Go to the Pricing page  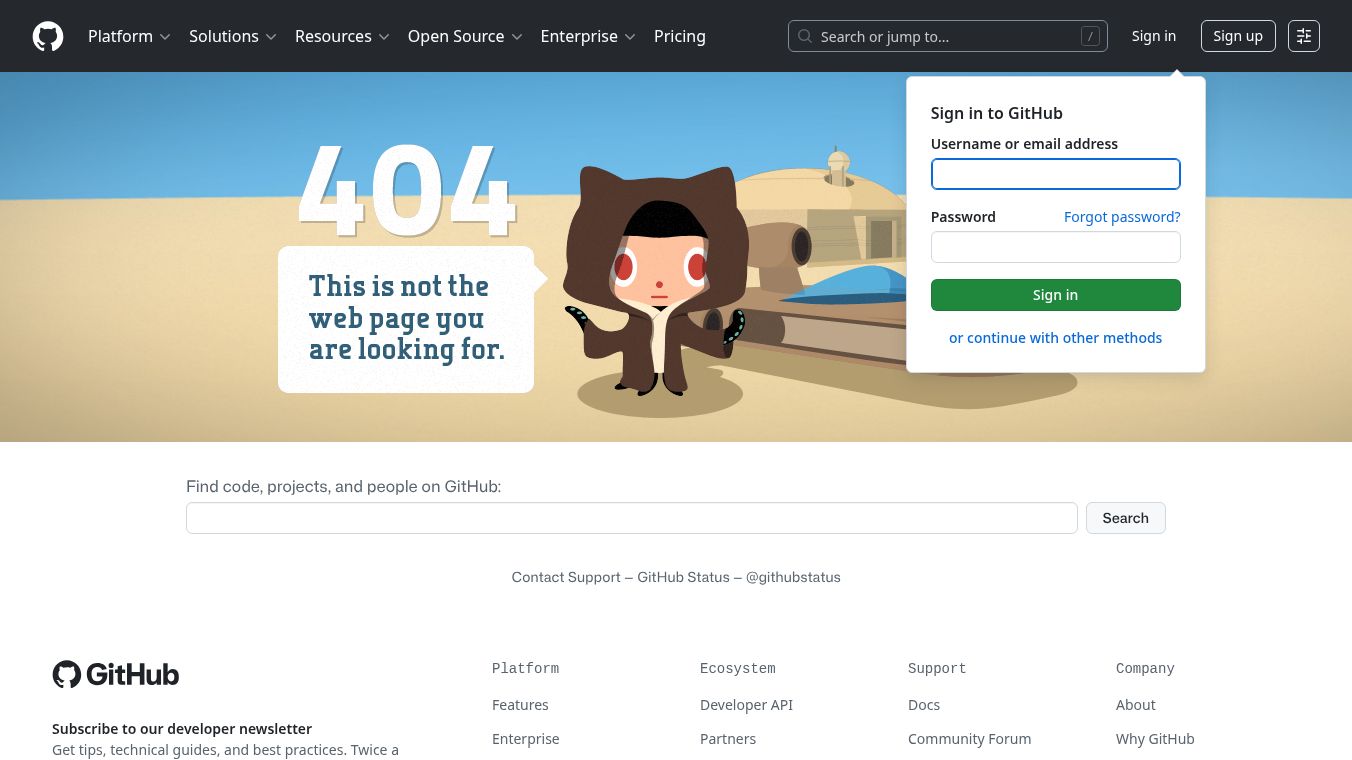click(680, 36)
